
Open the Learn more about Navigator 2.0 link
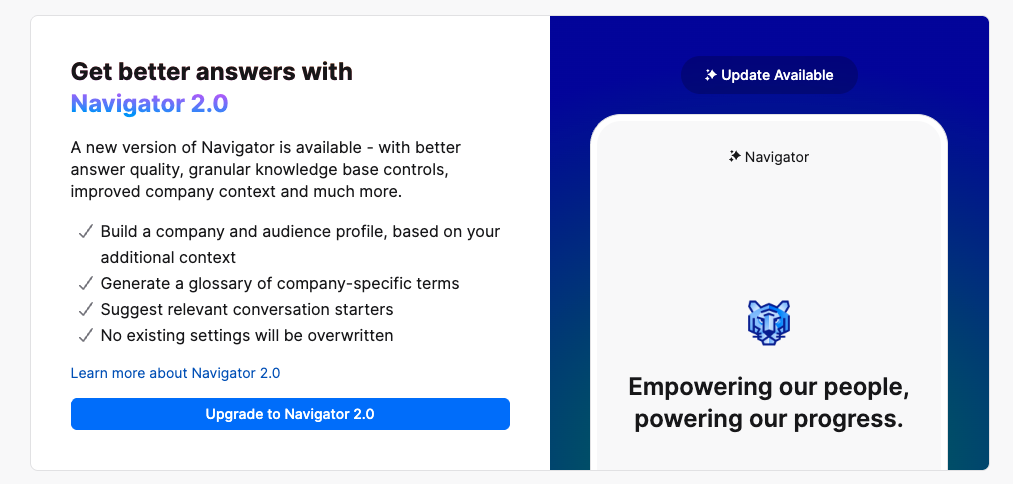[x=175, y=373]
